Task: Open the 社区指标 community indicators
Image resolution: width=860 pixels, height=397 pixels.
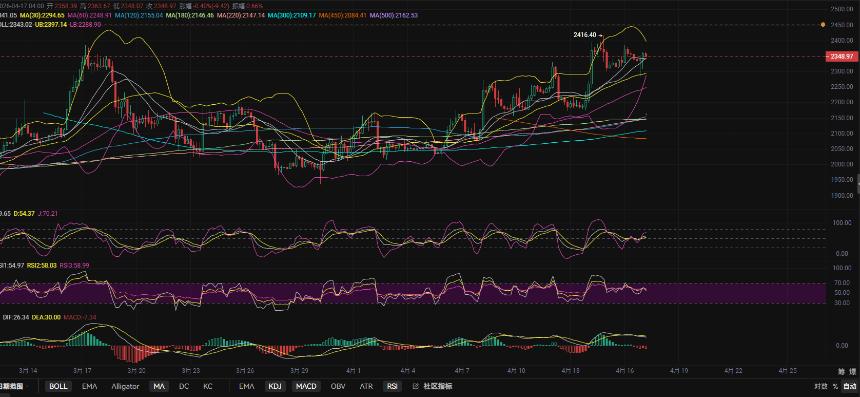Action: pos(437,386)
